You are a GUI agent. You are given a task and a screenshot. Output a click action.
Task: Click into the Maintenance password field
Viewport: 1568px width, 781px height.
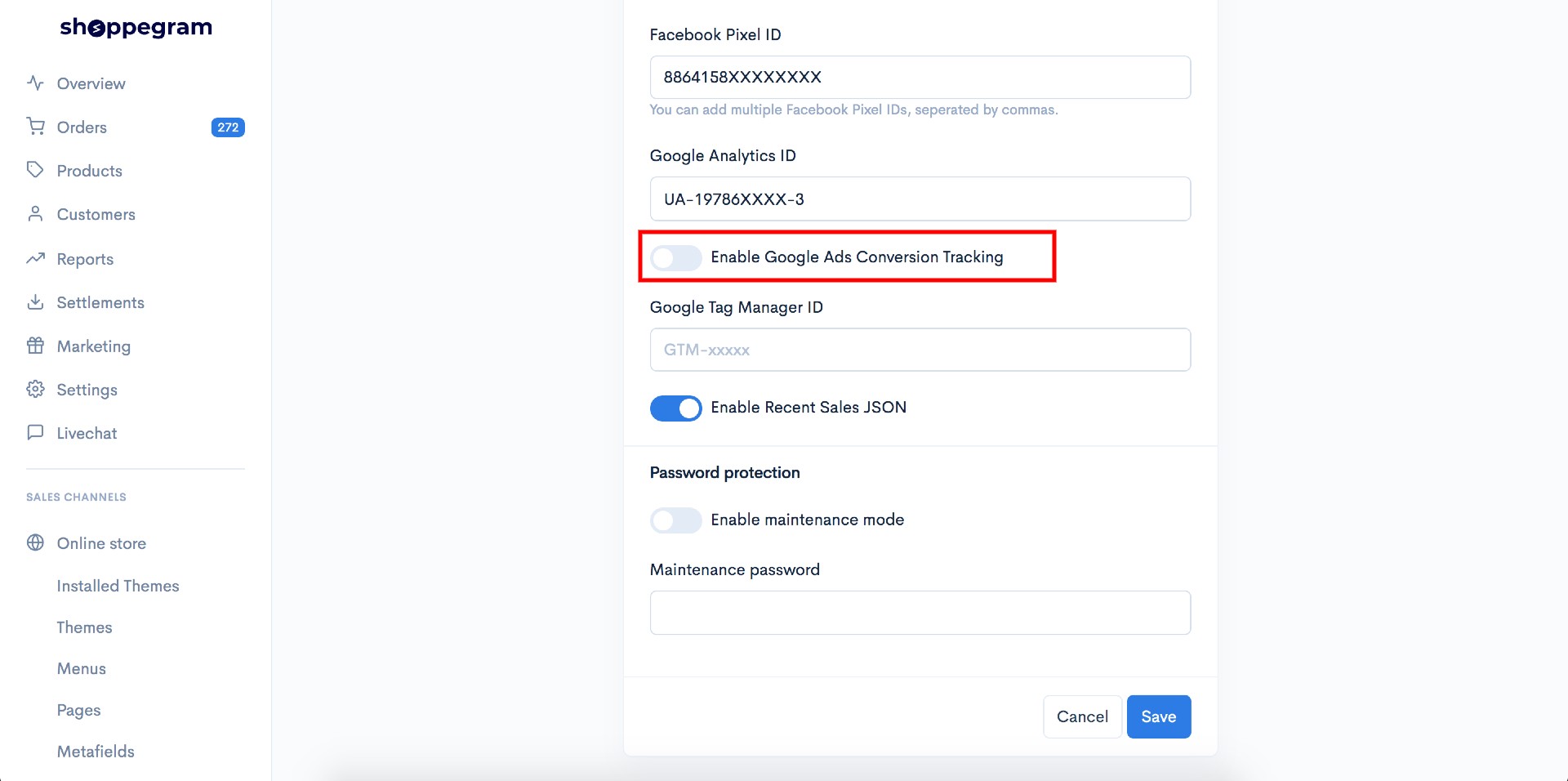(x=920, y=613)
